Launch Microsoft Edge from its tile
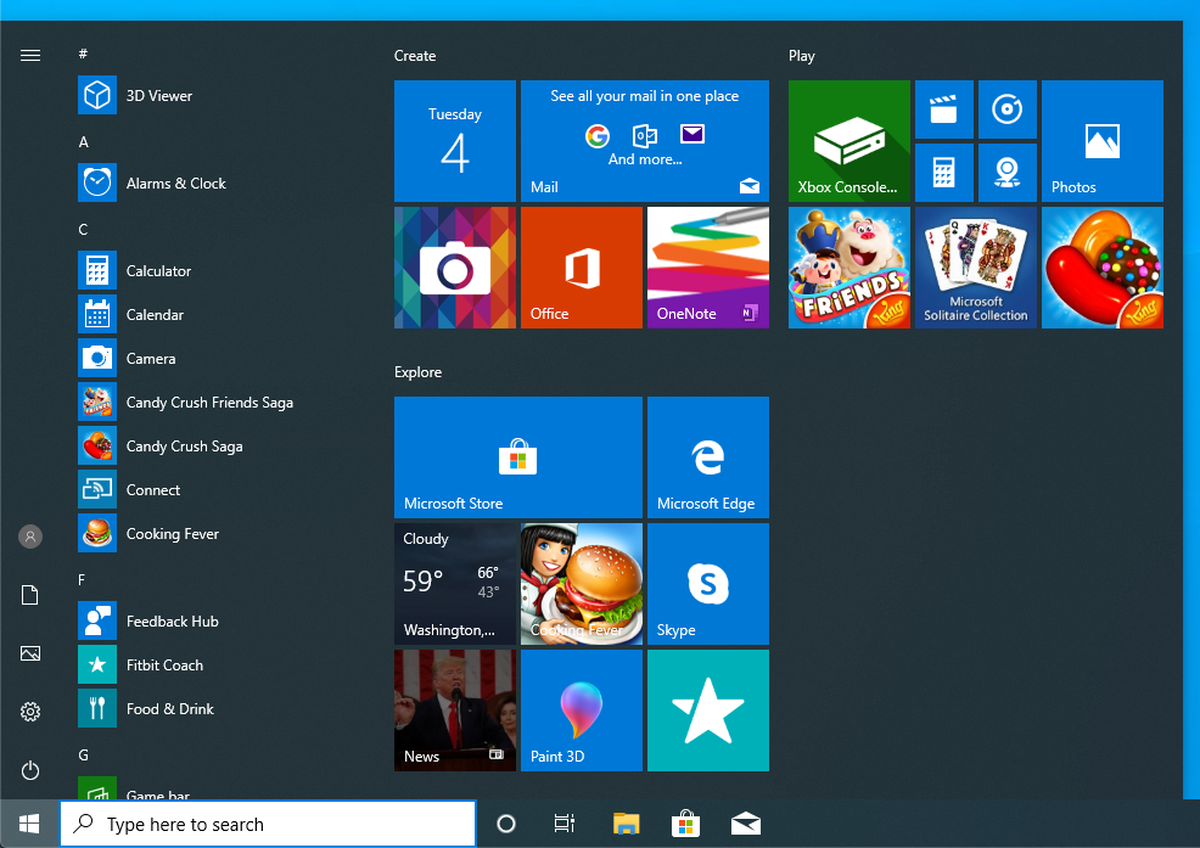This screenshot has width=1200, height=848. click(x=708, y=457)
